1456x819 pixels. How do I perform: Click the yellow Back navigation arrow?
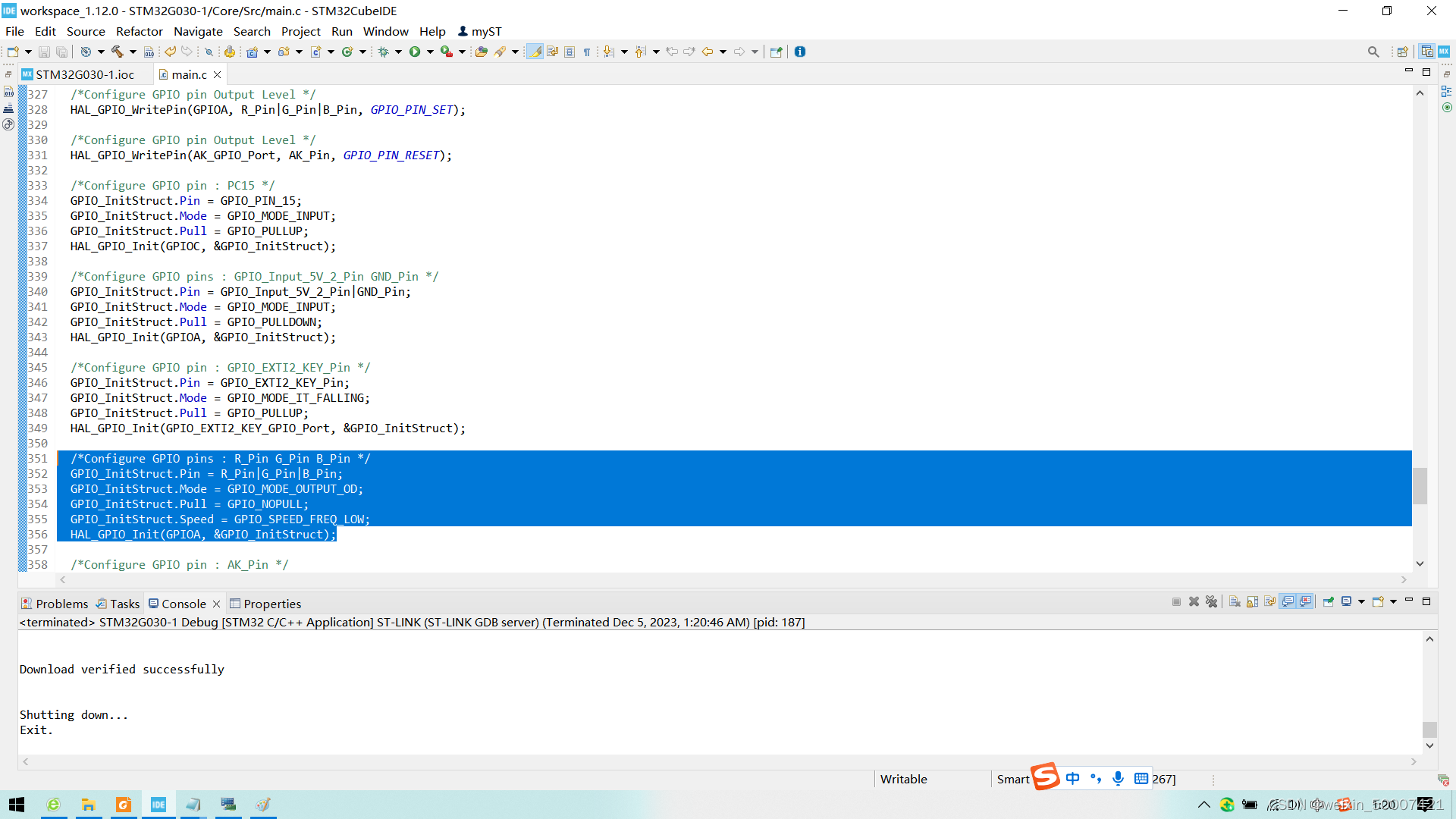[x=707, y=52]
